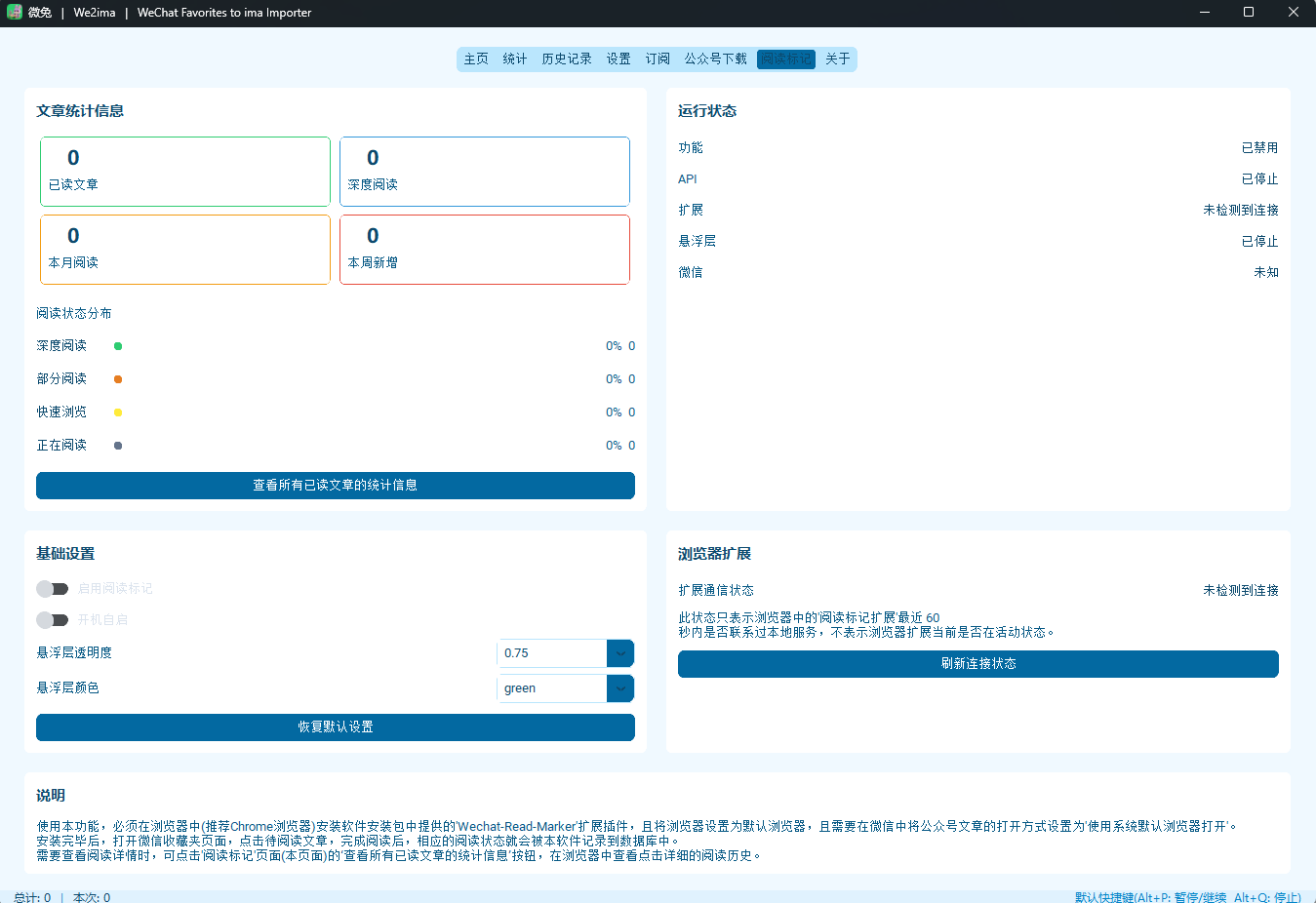Go to the 历史记录 tab
The height and width of the screenshot is (903, 1316).
[x=567, y=59]
